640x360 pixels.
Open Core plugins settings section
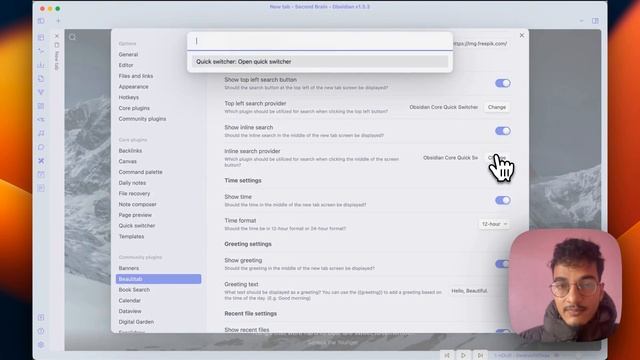[x=134, y=108]
